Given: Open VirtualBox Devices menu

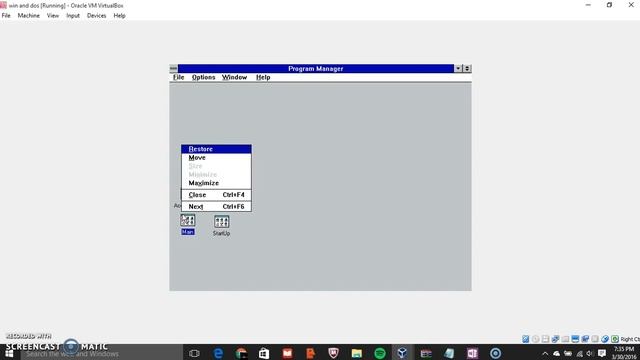Looking at the screenshot, I should click(x=96, y=16).
